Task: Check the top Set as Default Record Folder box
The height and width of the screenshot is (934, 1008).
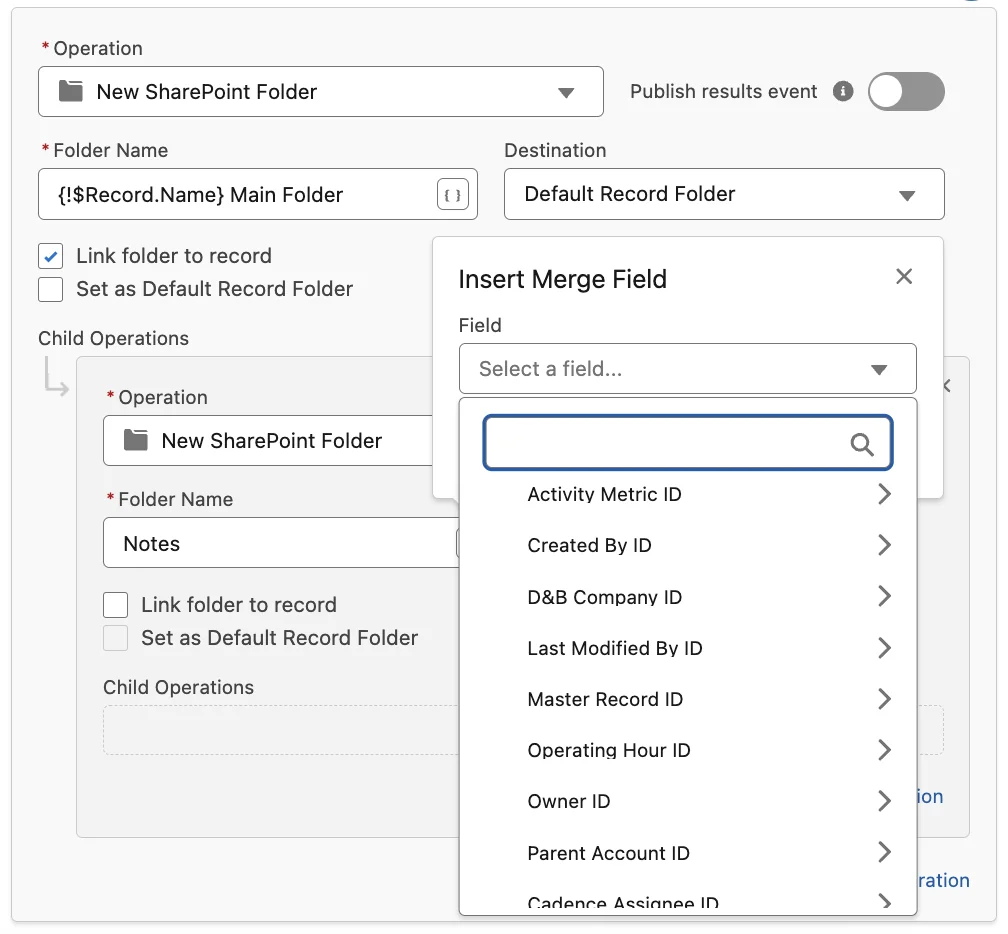Action: [51, 289]
